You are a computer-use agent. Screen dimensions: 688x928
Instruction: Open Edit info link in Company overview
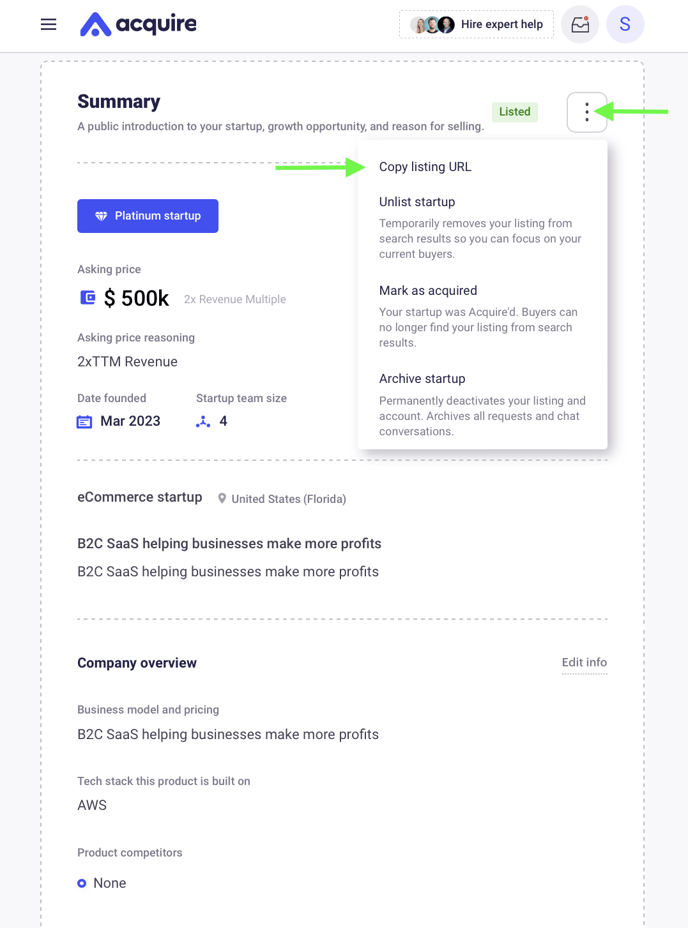[584, 662]
